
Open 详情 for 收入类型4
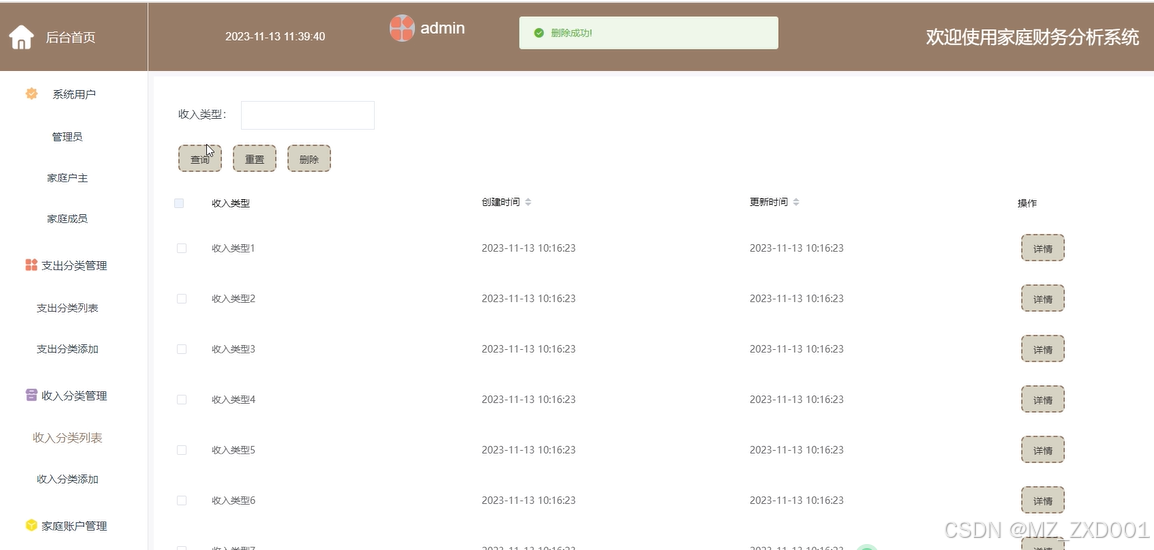point(1042,399)
